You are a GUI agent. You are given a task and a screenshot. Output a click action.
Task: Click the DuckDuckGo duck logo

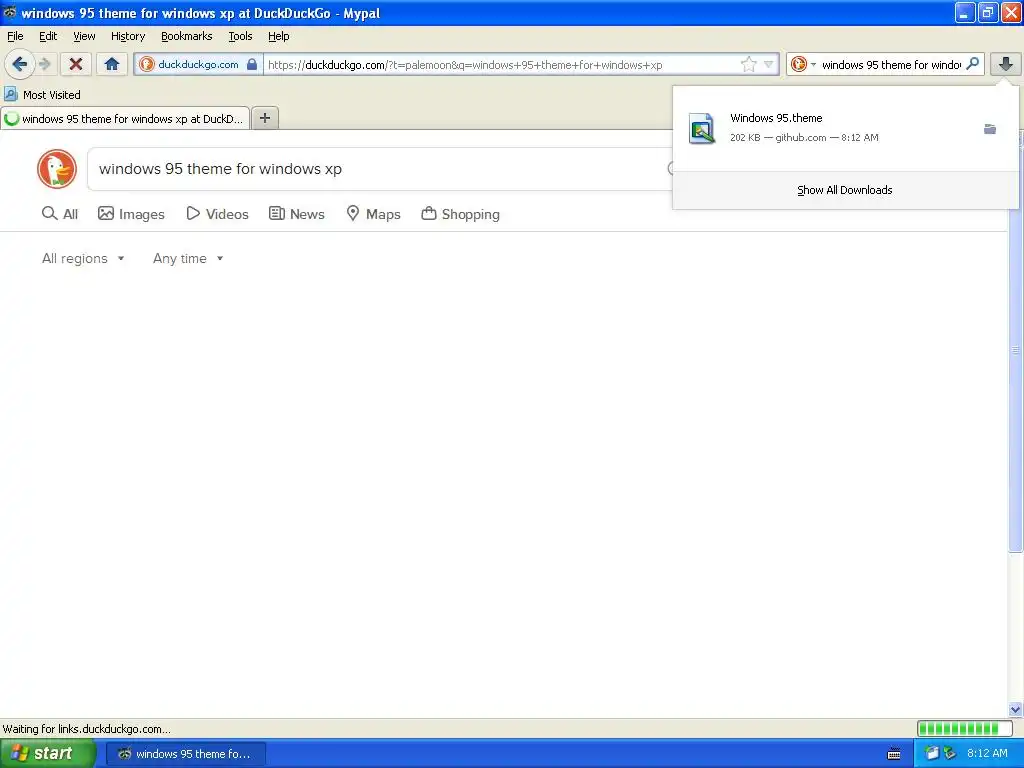coord(57,168)
